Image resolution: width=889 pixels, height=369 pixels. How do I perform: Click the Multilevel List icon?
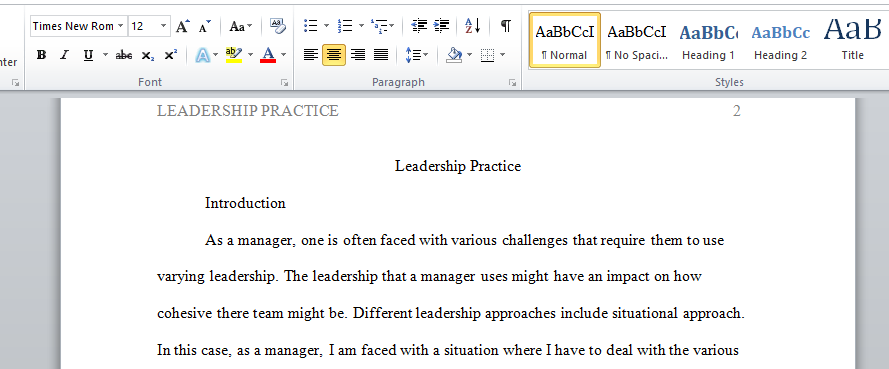[379, 26]
